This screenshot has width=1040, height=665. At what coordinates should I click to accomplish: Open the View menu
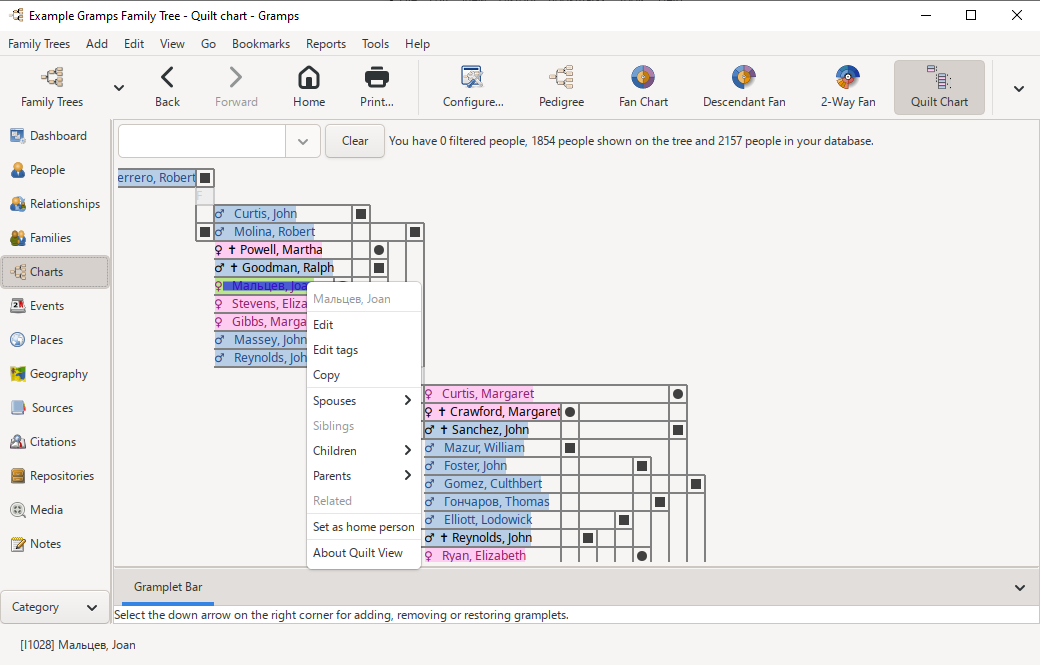(172, 44)
